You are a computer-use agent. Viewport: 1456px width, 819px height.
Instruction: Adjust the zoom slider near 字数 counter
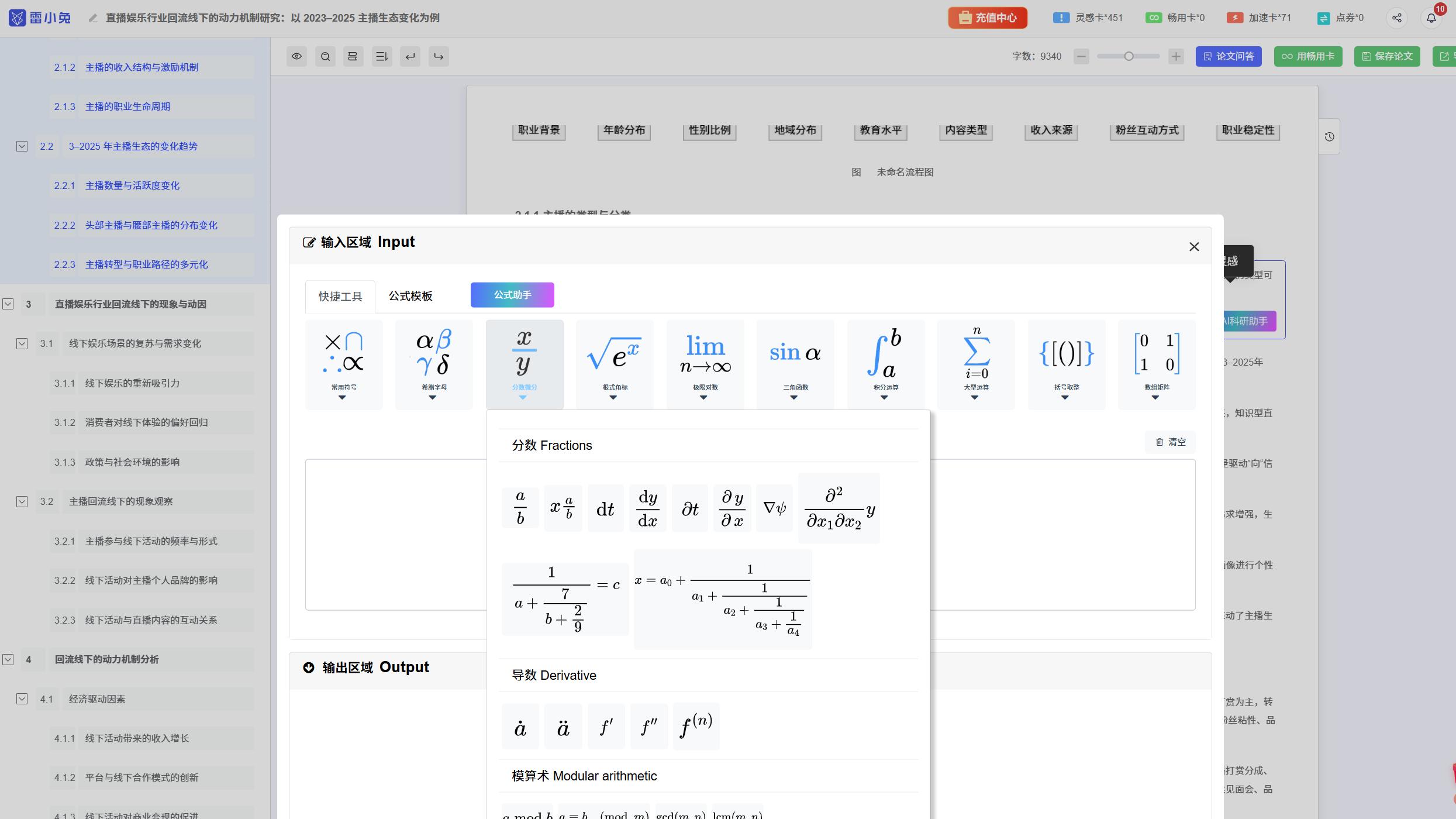(1129, 56)
